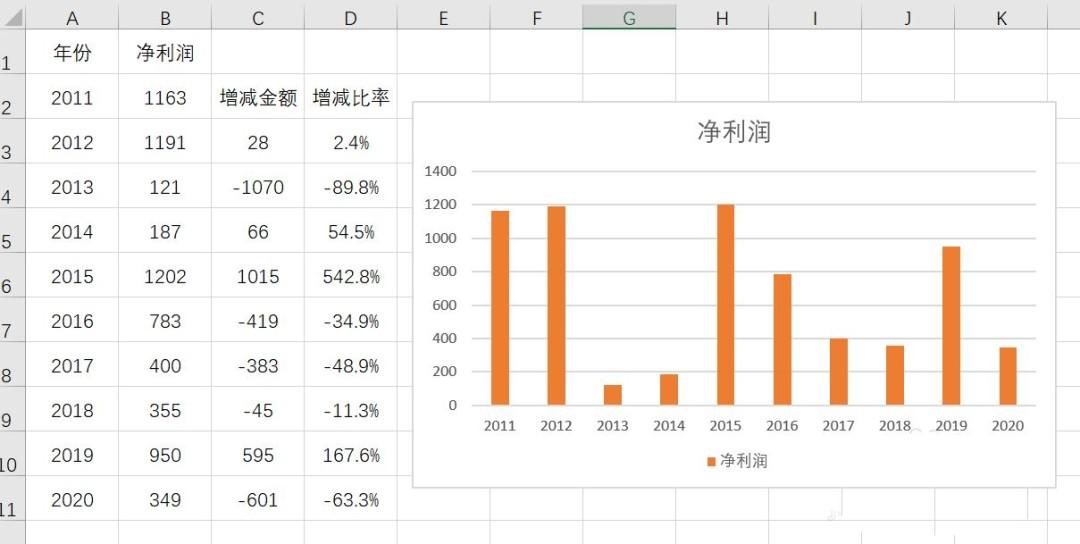Select the 2015 bar in the chart
The width and height of the screenshot is (1080, 544).
pyautogui.click(x=725, y=304)
